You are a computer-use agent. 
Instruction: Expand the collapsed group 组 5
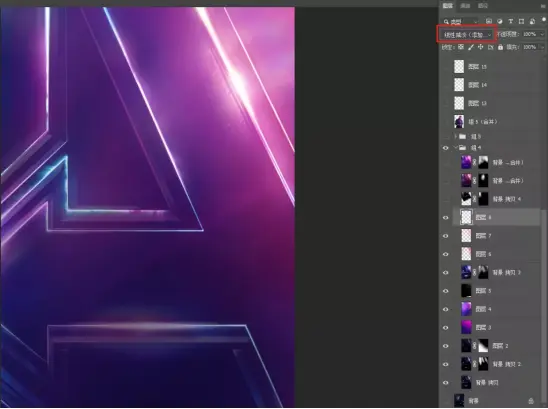(456, 136)
